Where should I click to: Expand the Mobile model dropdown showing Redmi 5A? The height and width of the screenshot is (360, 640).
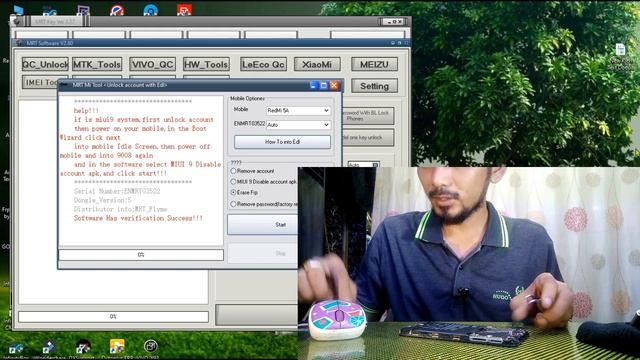tap(298, 111)
